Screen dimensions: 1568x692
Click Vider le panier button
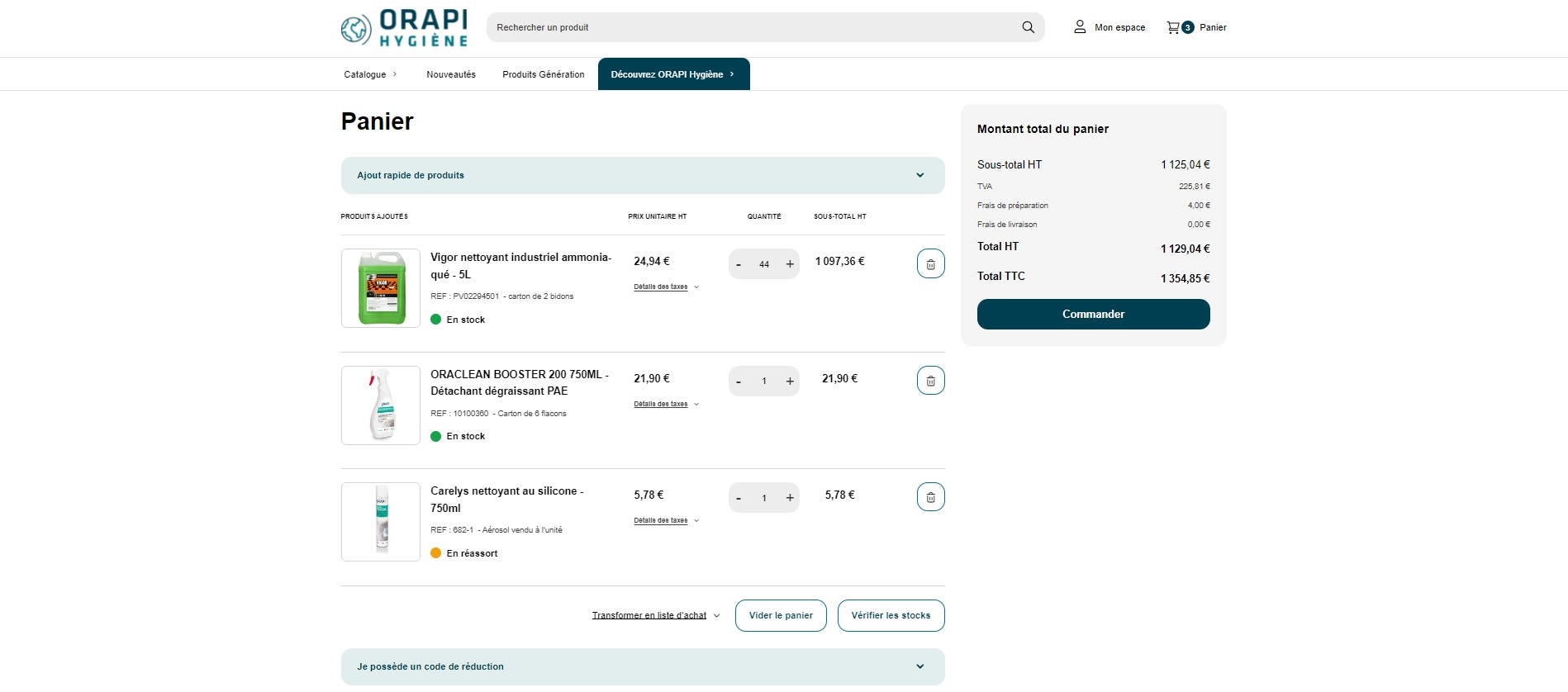click(781, 615)
